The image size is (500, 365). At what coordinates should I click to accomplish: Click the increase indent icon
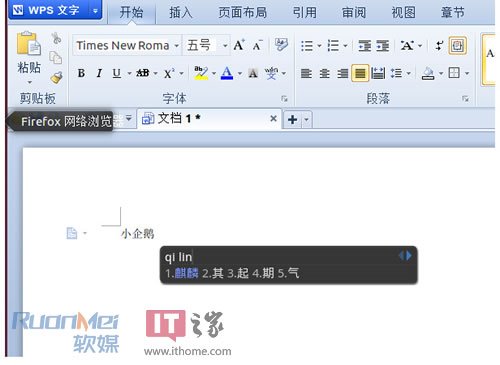point(383,46)
